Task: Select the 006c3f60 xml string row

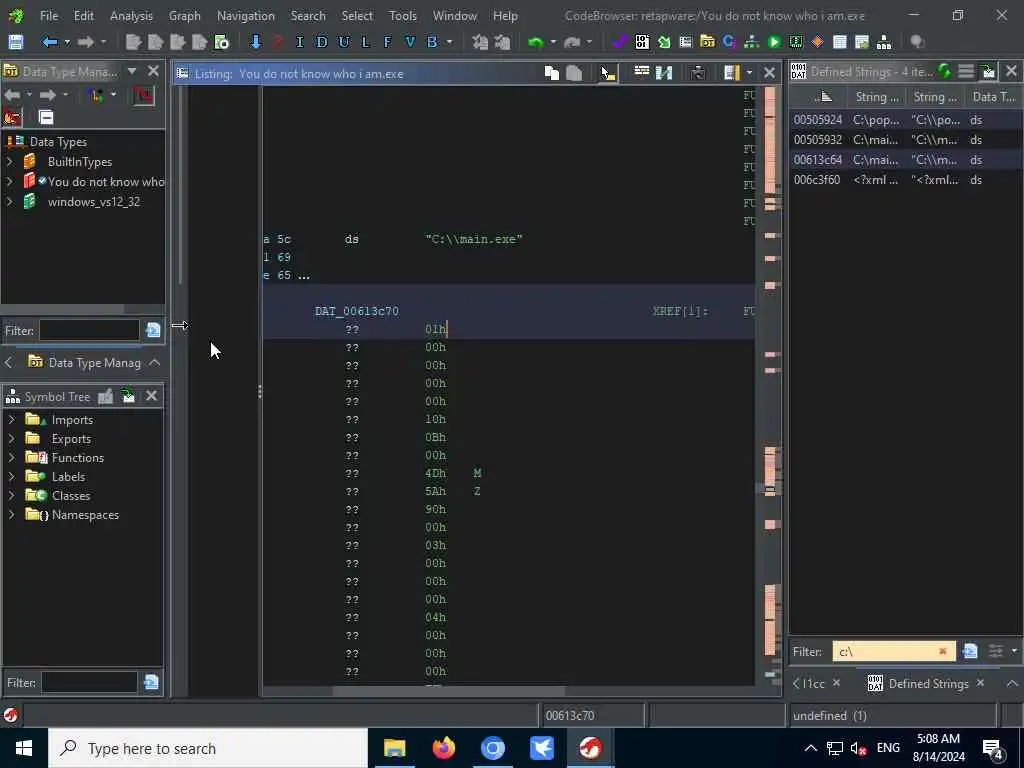Action: pyautogui.click(x=904, y=180)
